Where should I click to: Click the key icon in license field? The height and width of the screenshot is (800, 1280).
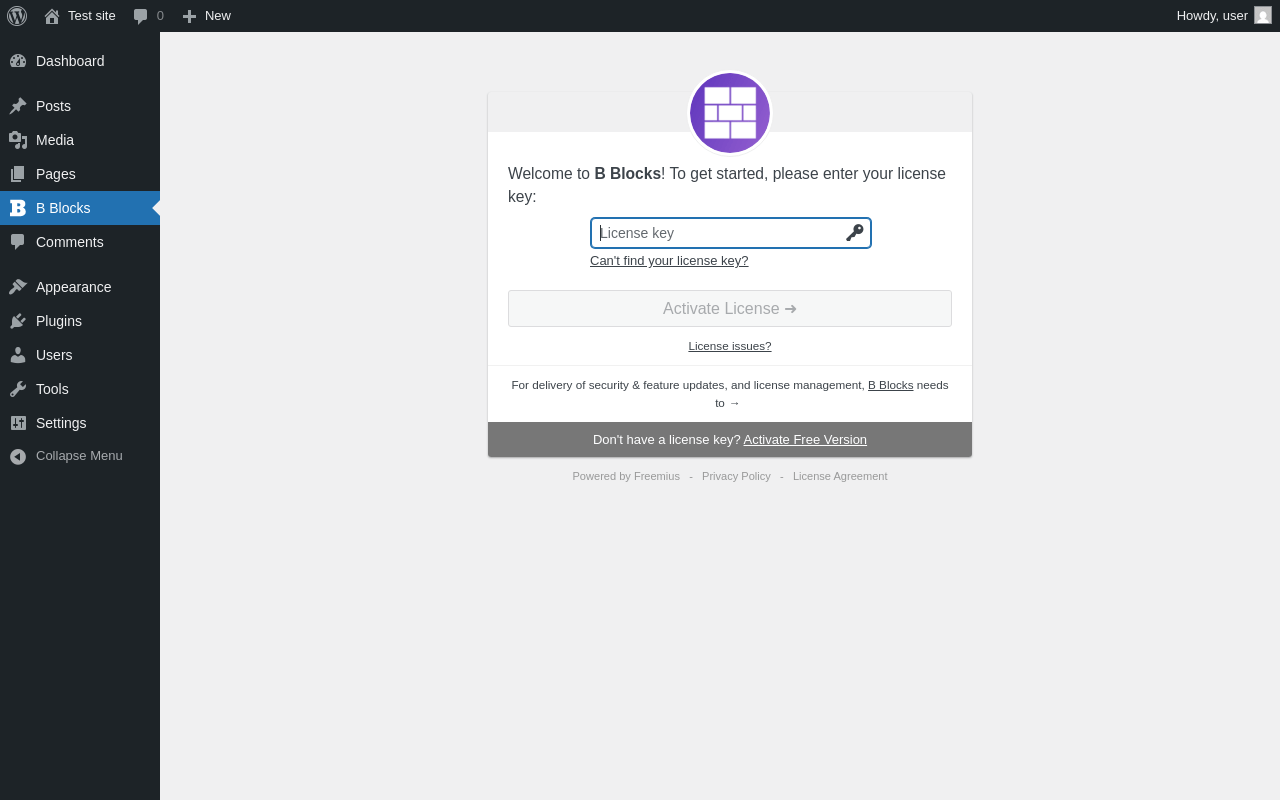(x=855, y=233)
